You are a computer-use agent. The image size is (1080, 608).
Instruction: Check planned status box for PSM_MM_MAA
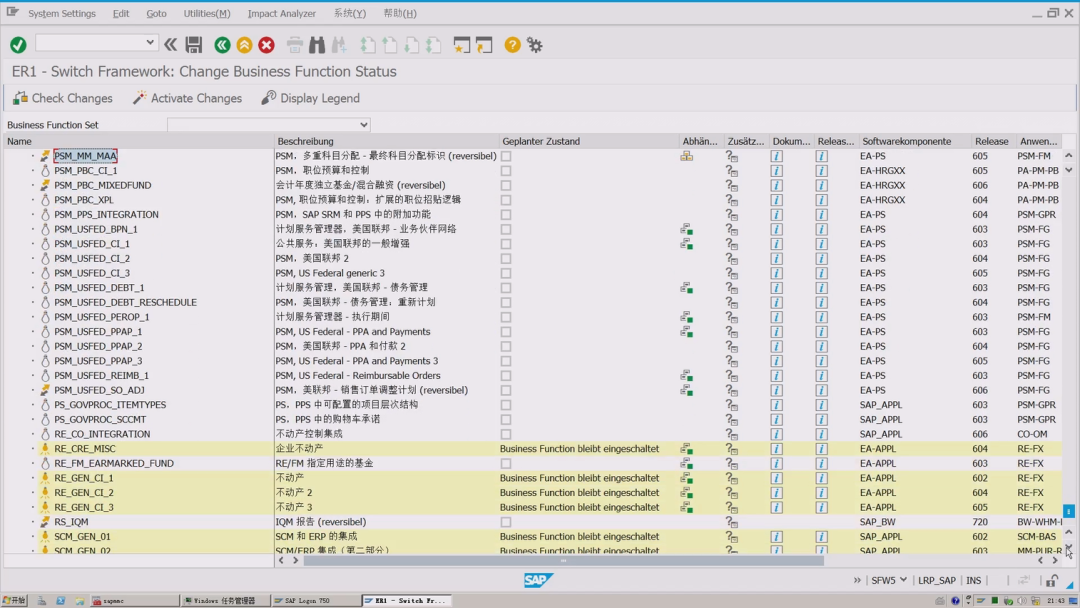506,156
